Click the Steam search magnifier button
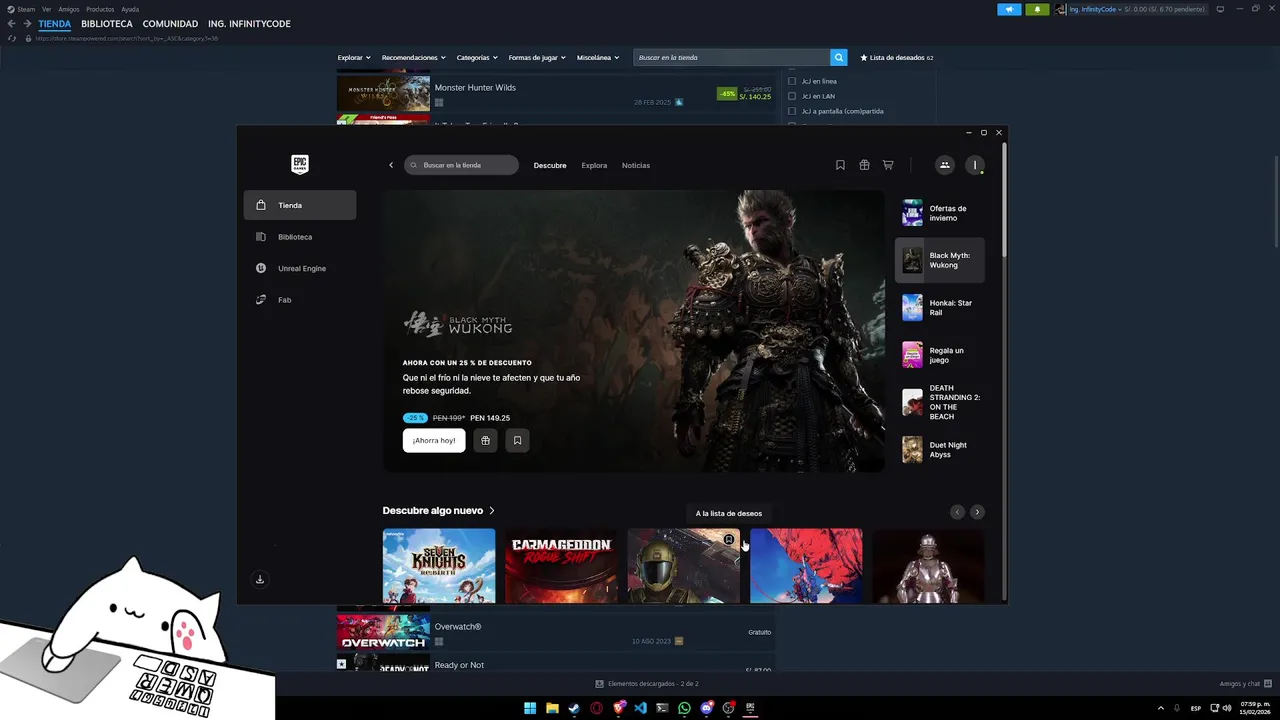The height and width of the screenshot is (720, 1280). (x=839, y=57)
